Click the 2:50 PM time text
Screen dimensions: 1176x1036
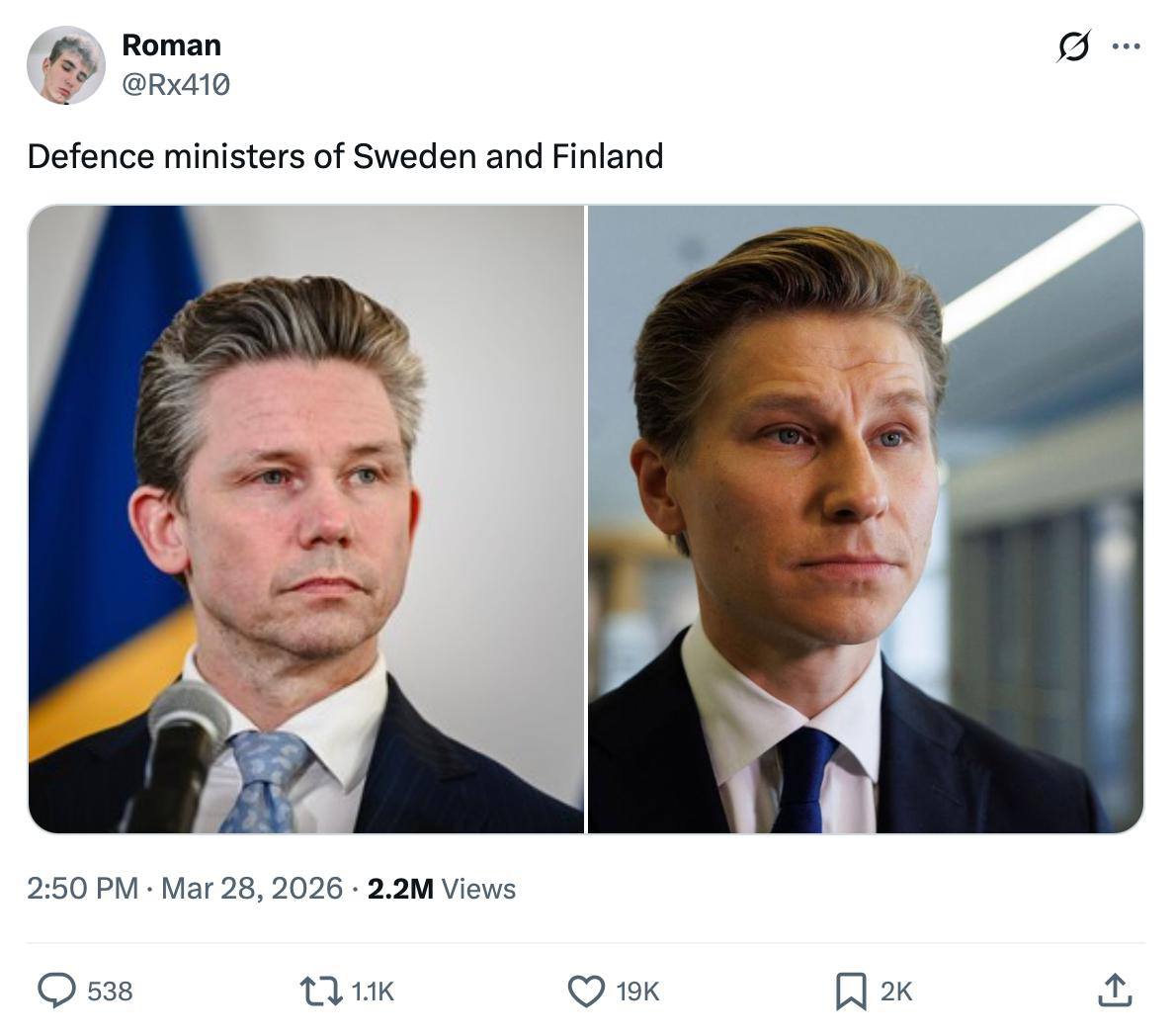point(82,888)
